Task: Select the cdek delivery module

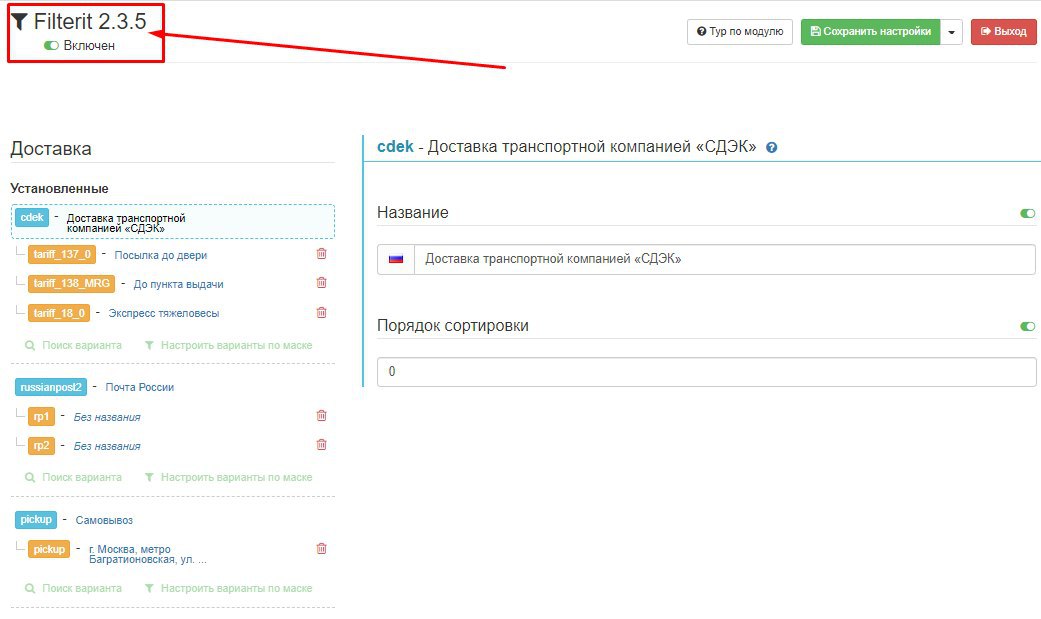Action: 173,222
